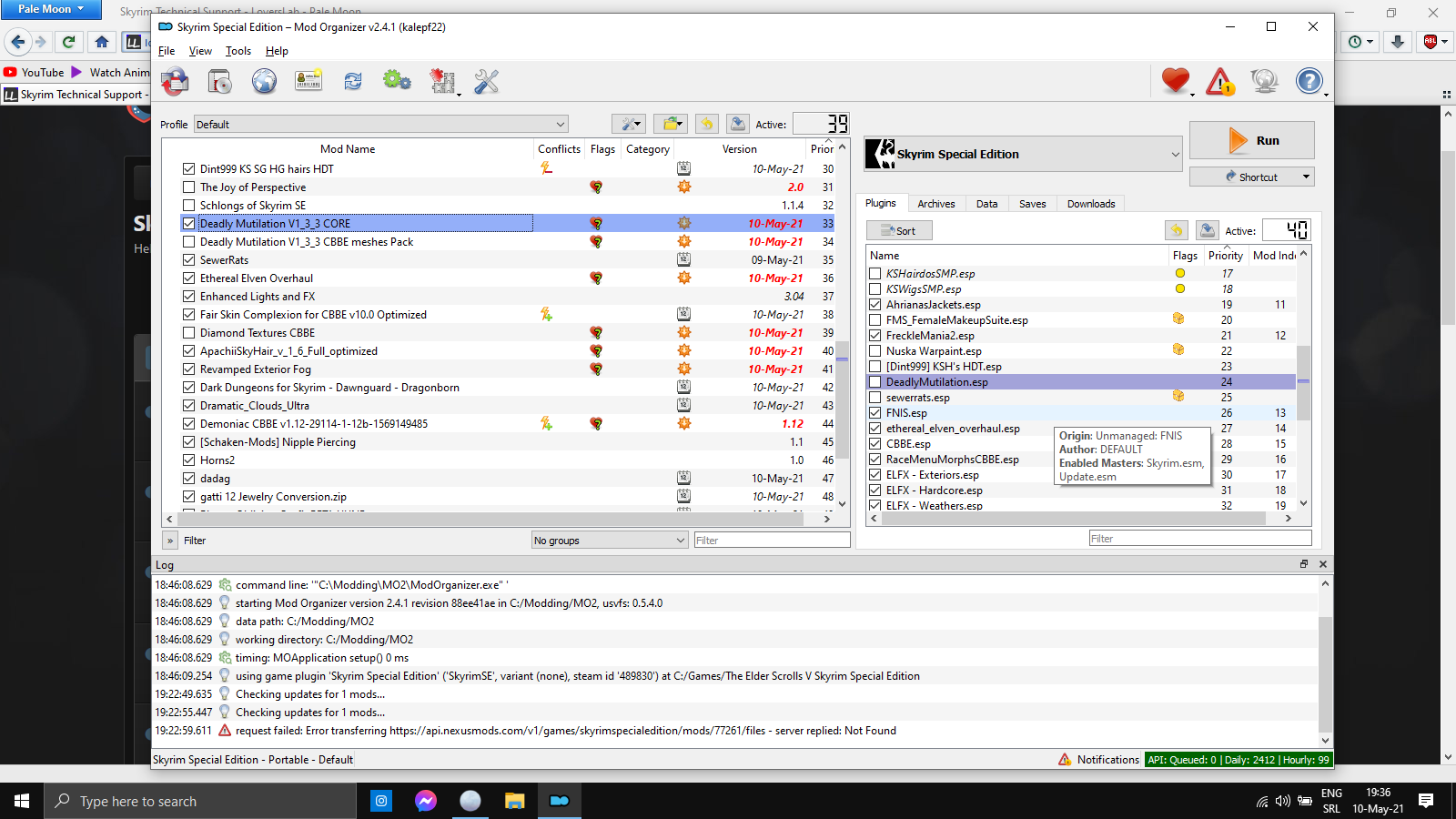The width and height of the screenshot is (1456, 819).
Task: Click Type here to search box
Action: coord(200,801)
